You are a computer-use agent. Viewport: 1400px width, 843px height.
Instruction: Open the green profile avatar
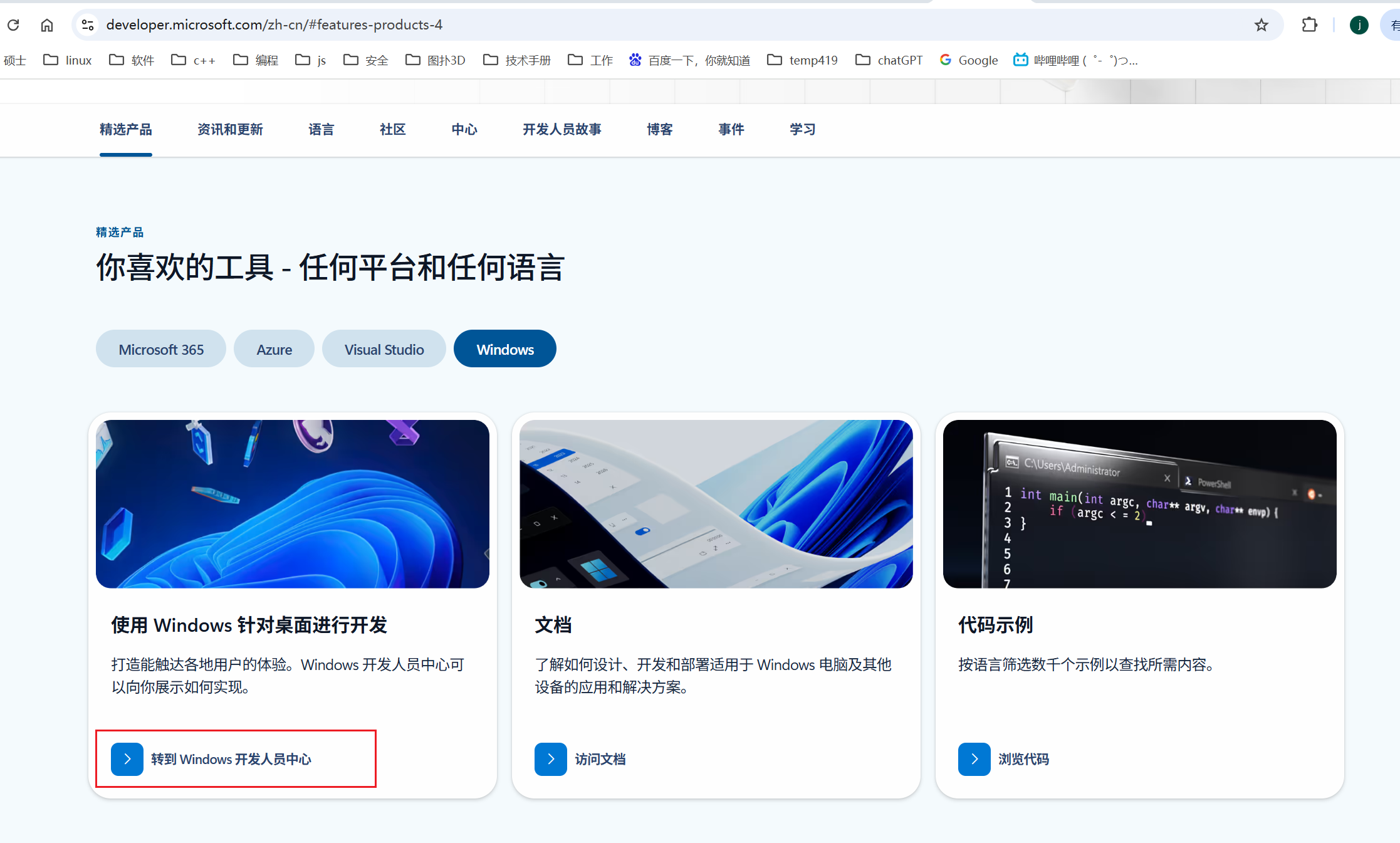[1359, 25]
